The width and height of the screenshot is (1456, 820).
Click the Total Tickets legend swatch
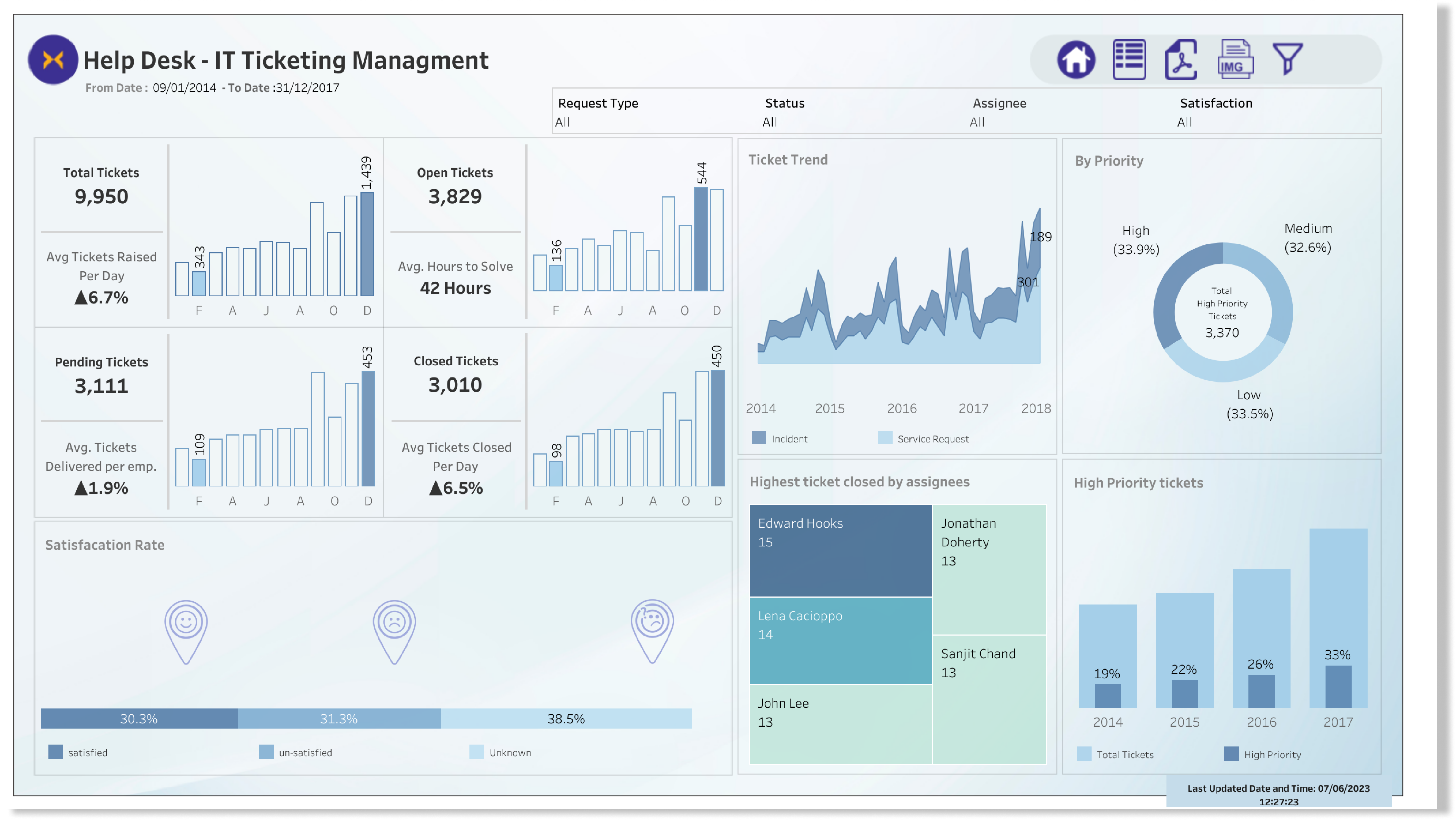[x=1084, y=753]
